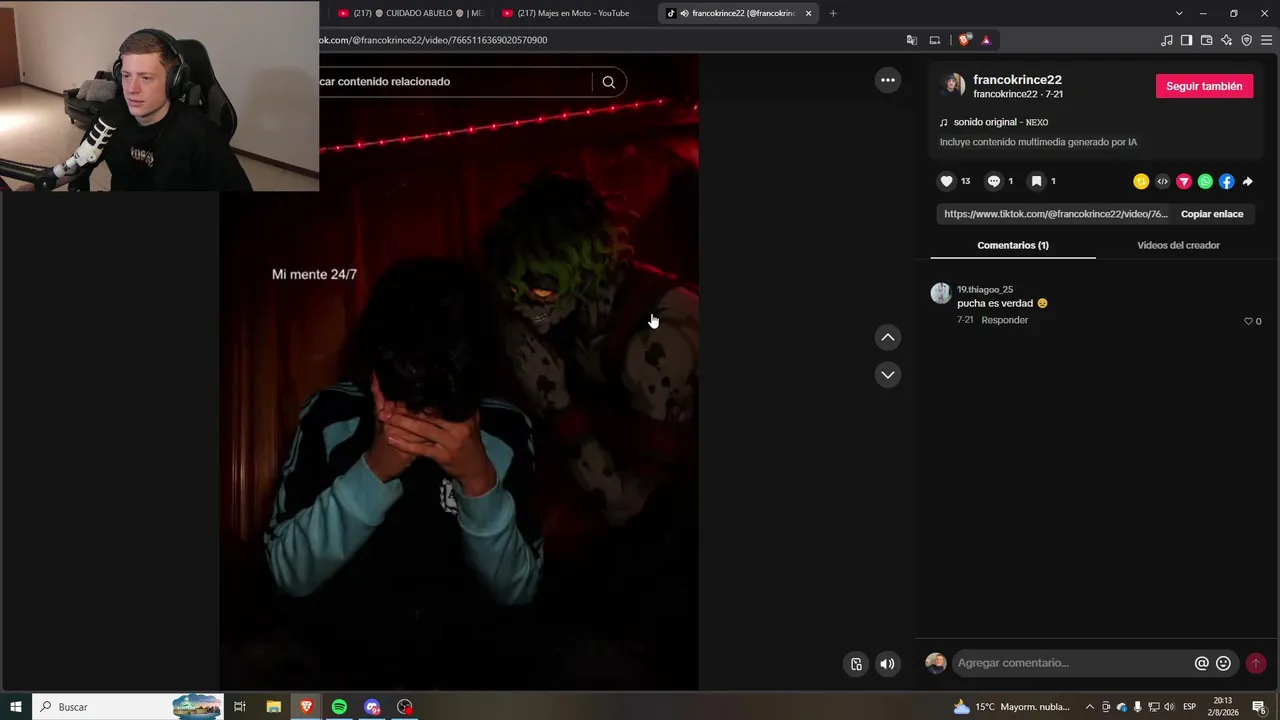This screenshot has height=720, width=1280.
Task: Click the browser address bar URL
Action: point(433,40)
